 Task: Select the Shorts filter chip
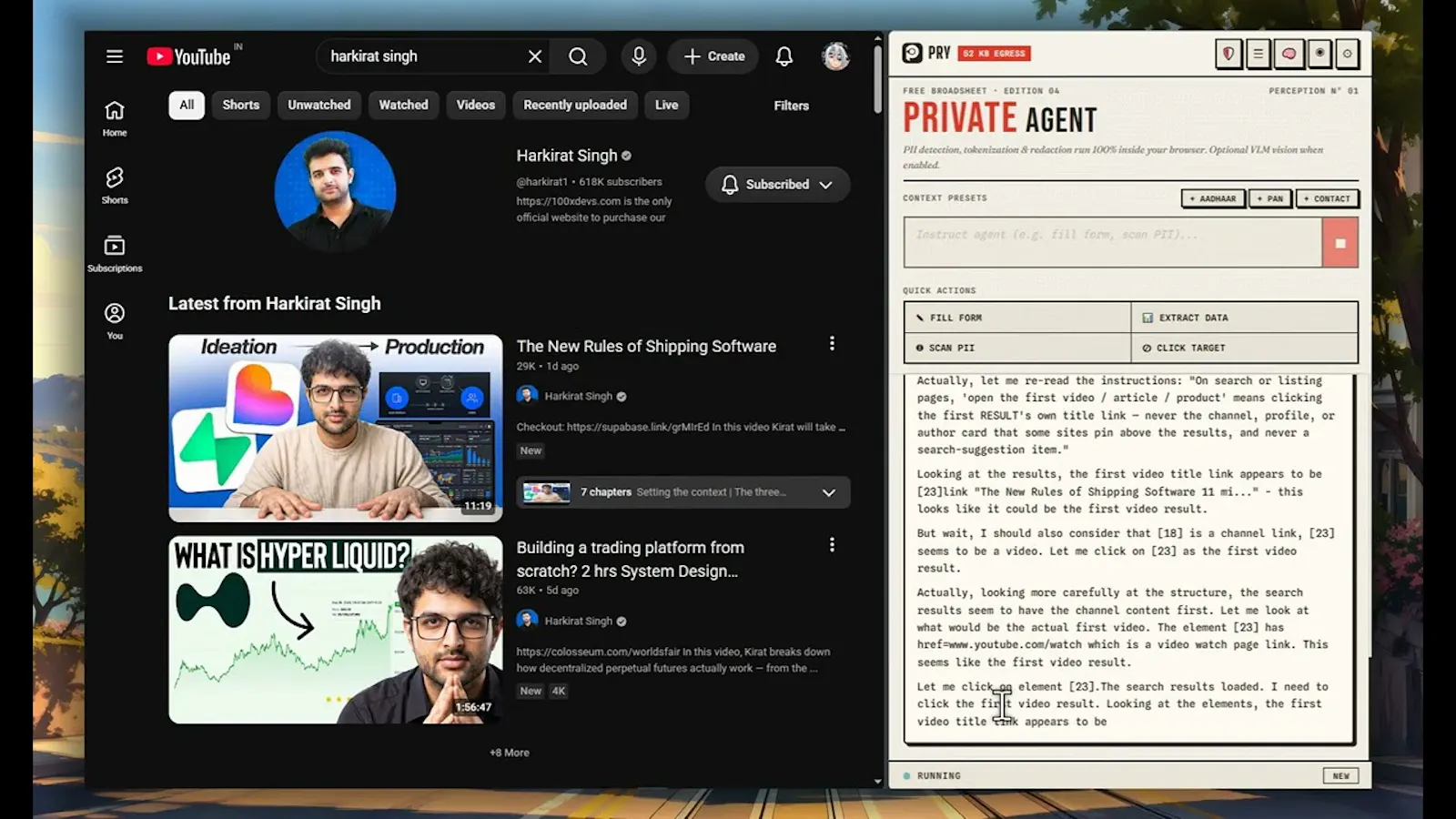coord(241,105)
